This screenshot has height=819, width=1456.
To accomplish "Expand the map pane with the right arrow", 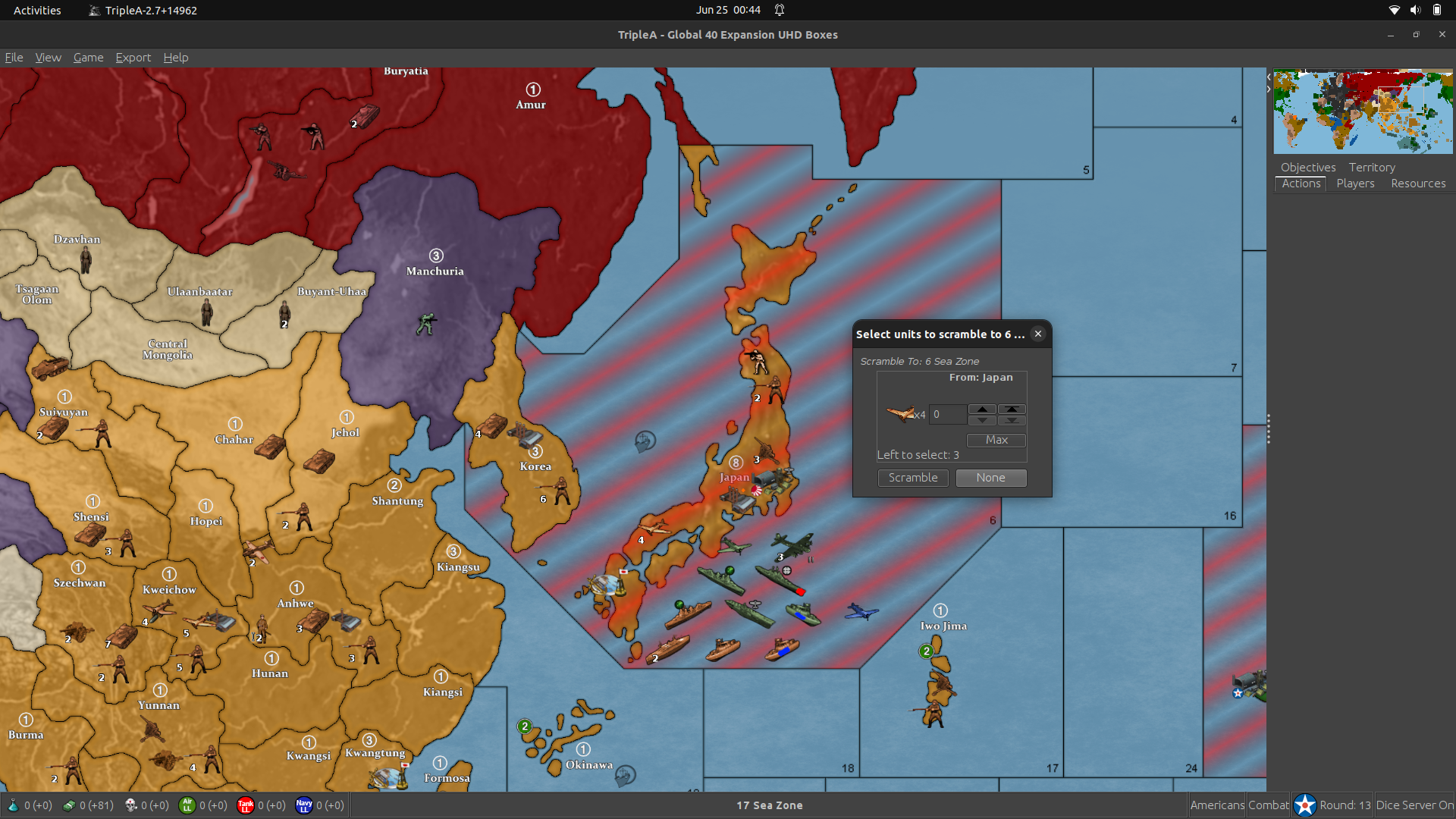I will (1269, 89).
